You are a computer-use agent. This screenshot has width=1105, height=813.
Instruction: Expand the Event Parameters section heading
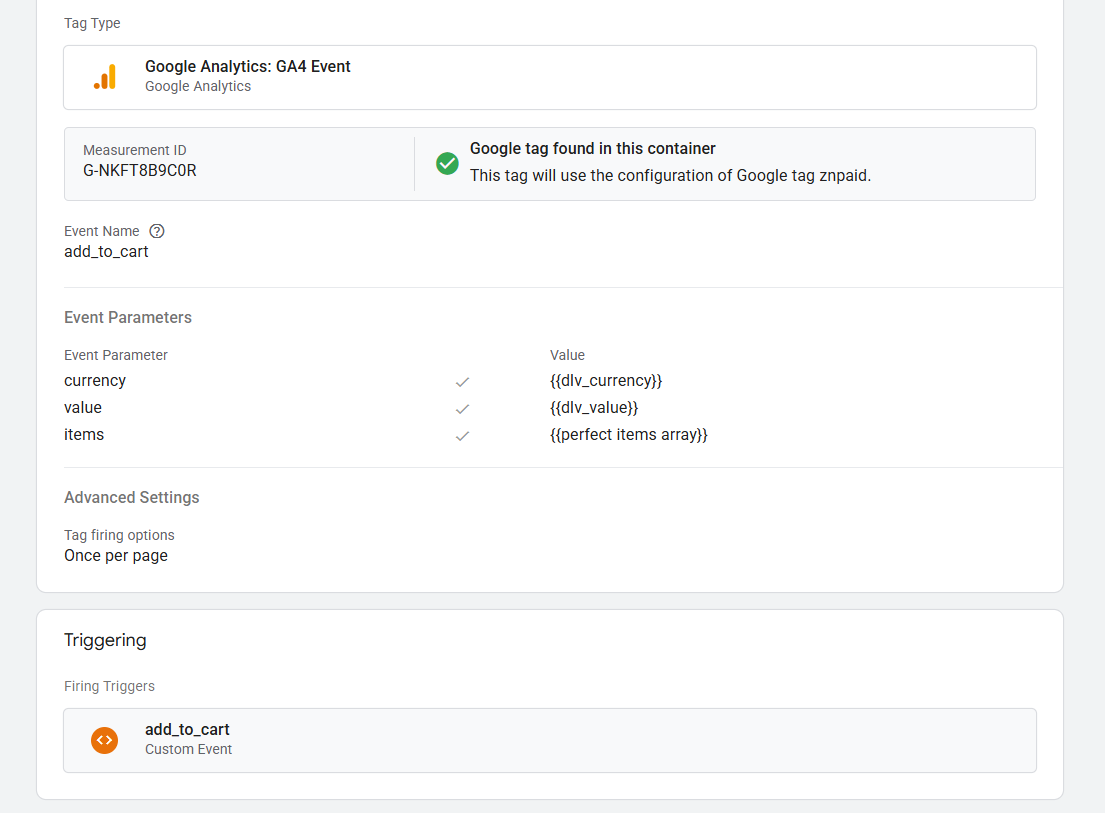click(128, 318)
